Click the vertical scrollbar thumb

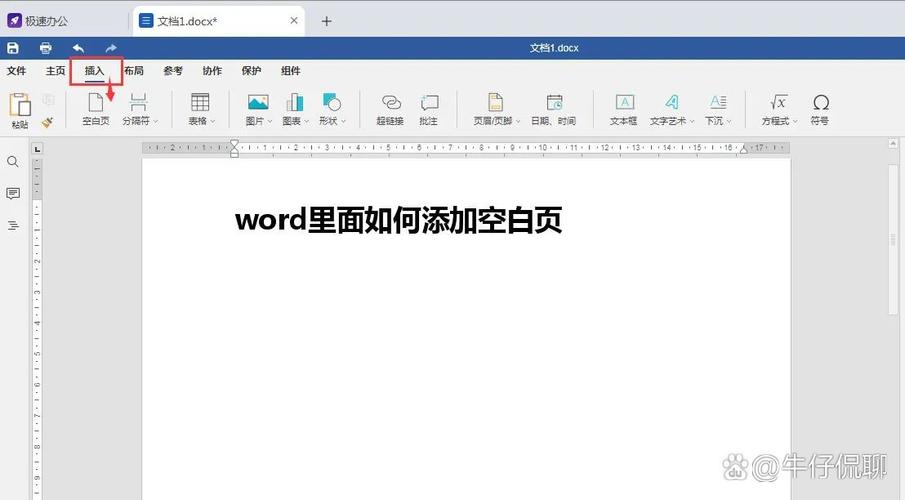point(893,238)
